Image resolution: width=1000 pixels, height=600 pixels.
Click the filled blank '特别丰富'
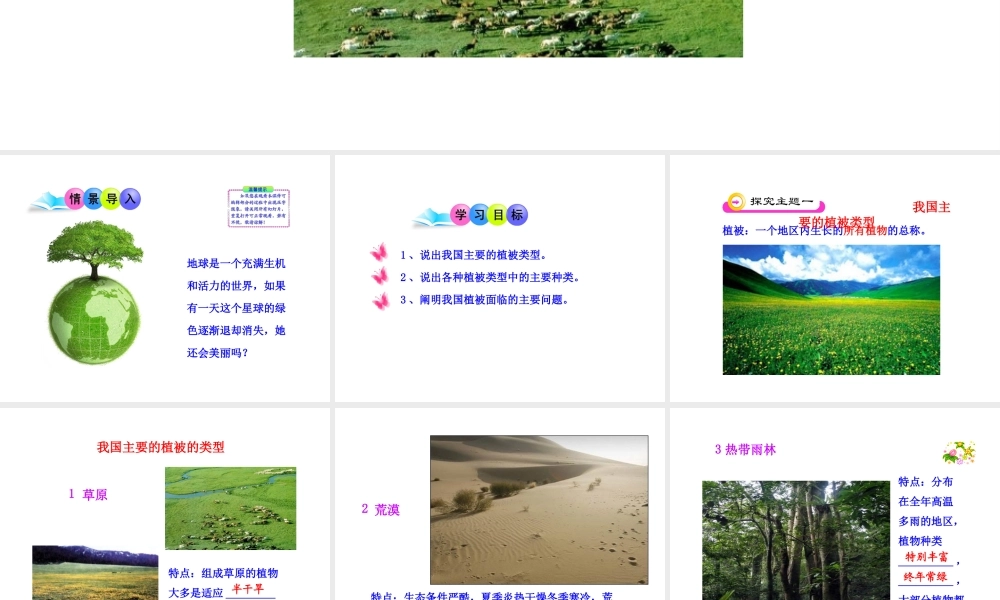(927, 557)
